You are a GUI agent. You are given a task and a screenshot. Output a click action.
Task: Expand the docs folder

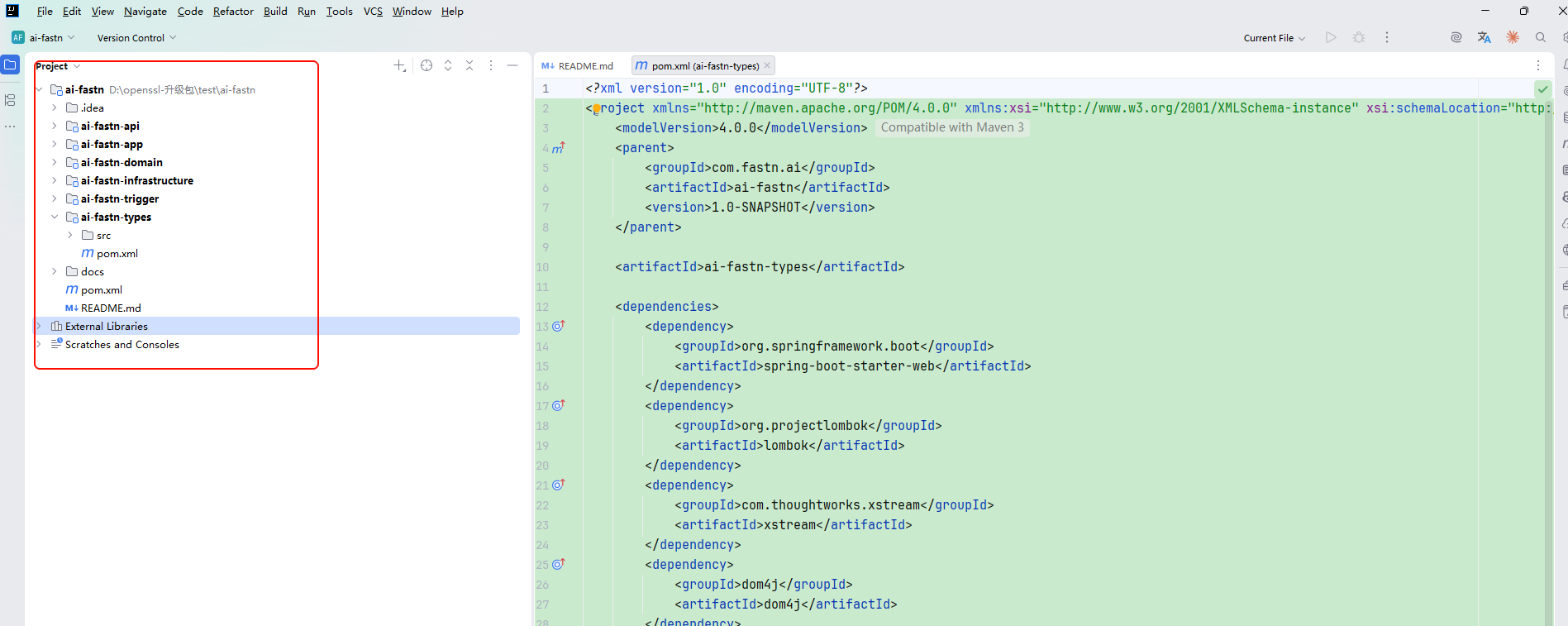pos(55,271)
